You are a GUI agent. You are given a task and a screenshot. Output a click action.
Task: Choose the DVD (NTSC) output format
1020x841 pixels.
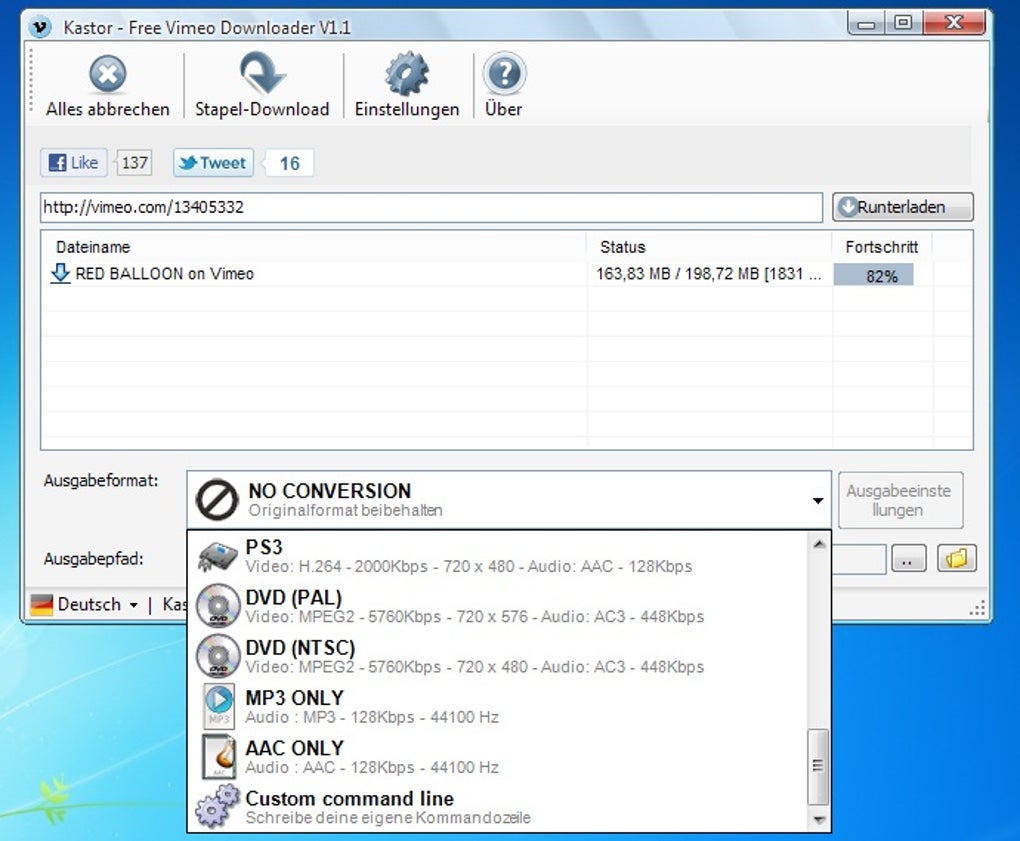point(498,656)
